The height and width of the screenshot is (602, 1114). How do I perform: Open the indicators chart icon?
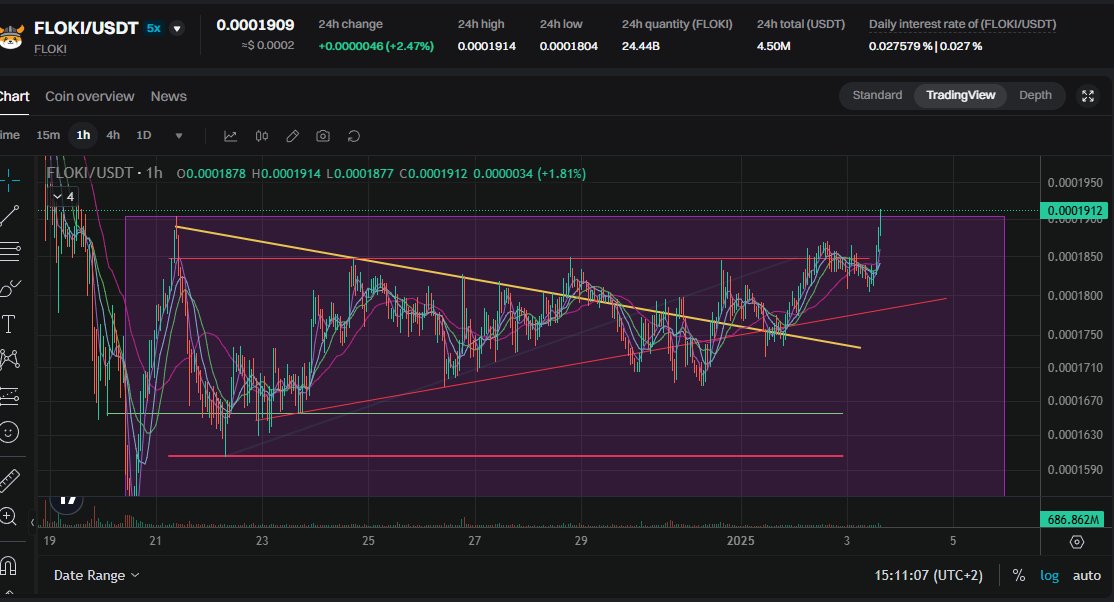point(230,136)
